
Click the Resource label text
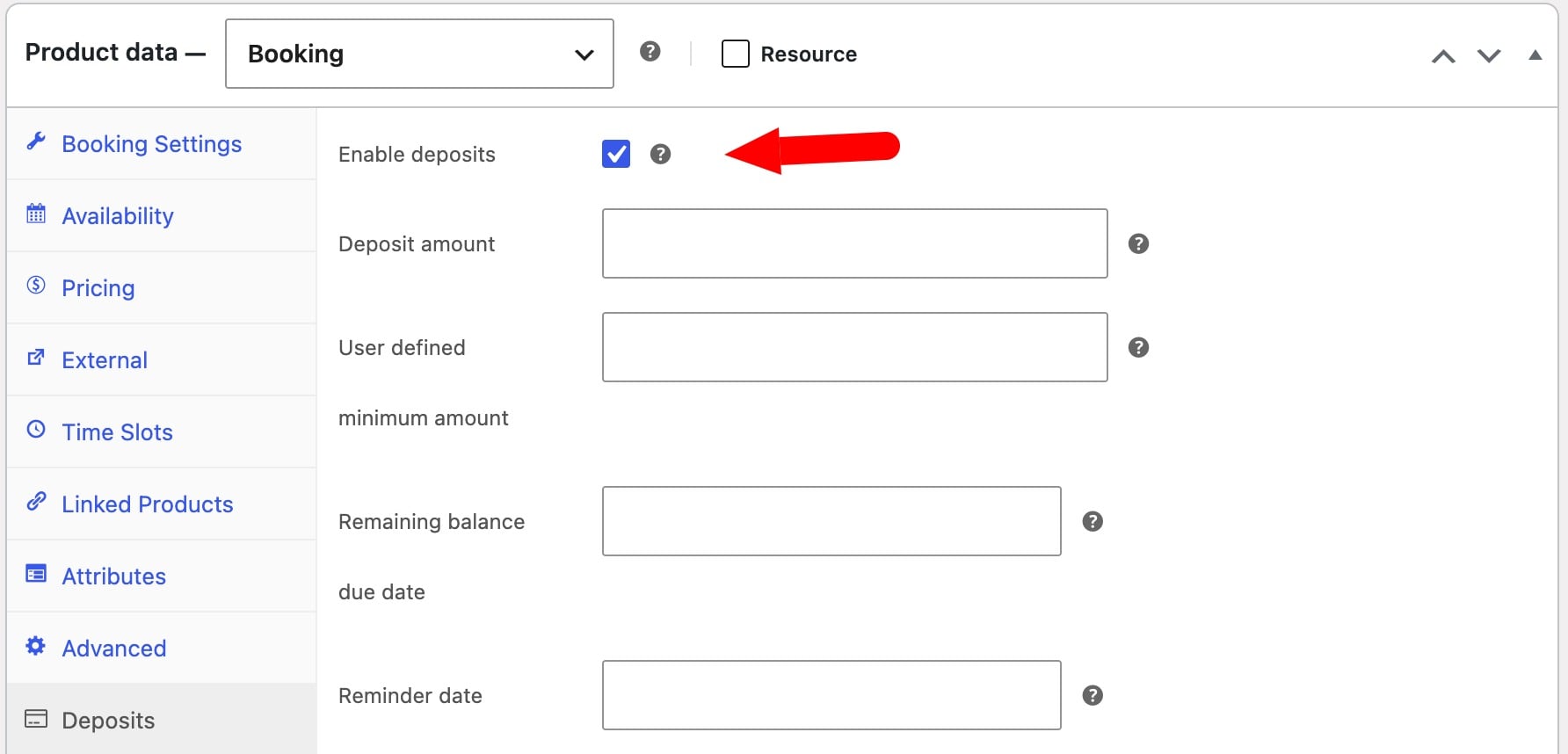(x=809, y=54)
